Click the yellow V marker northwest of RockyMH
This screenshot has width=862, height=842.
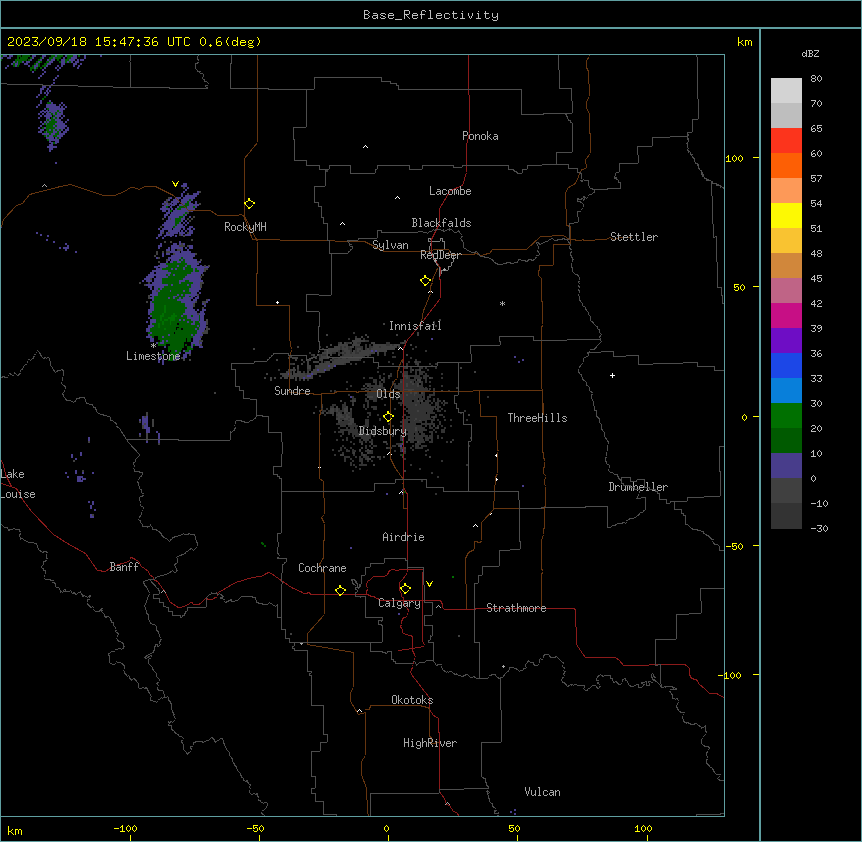[175, 184]
